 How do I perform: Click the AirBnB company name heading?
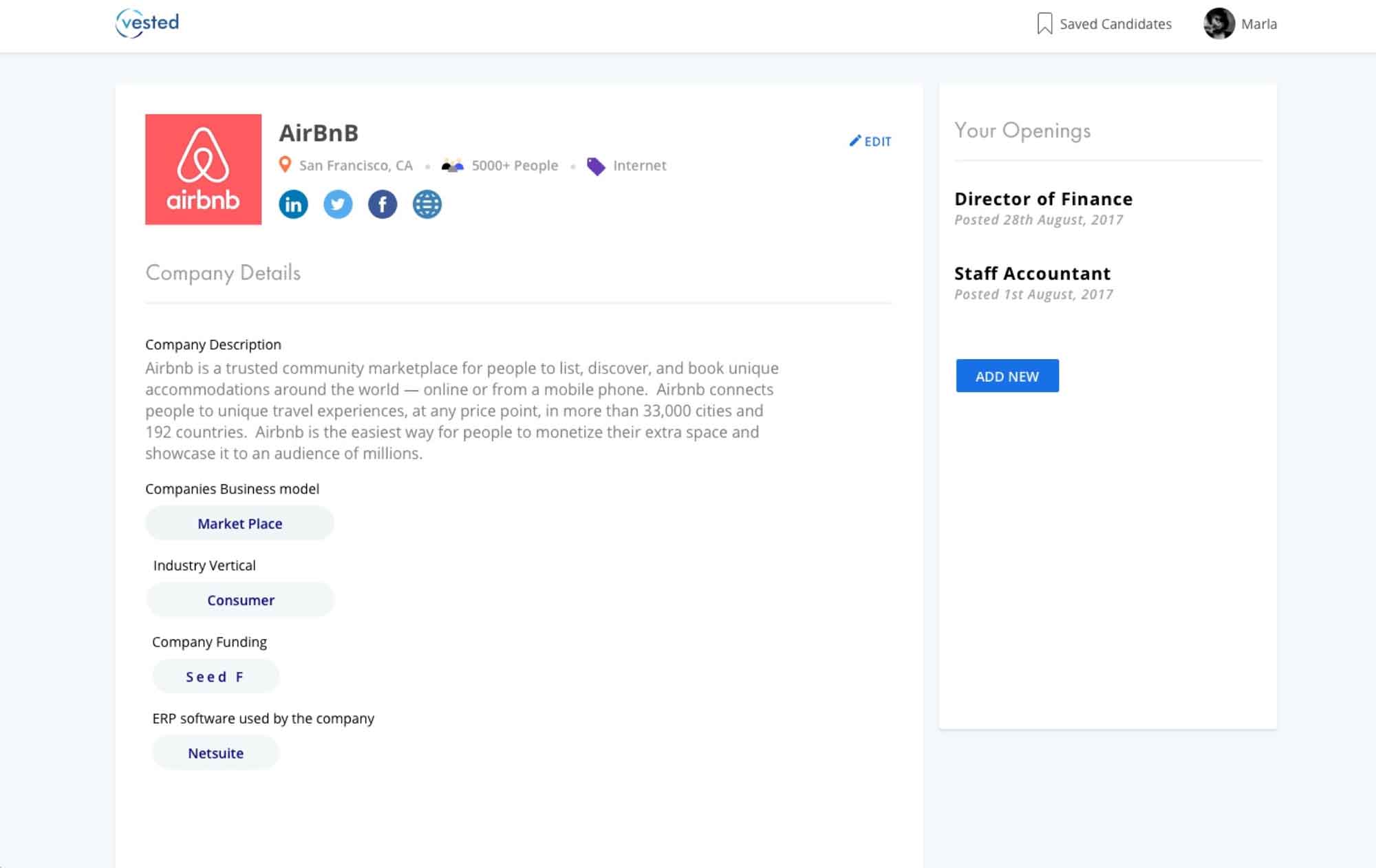click(x=319, y=133)
